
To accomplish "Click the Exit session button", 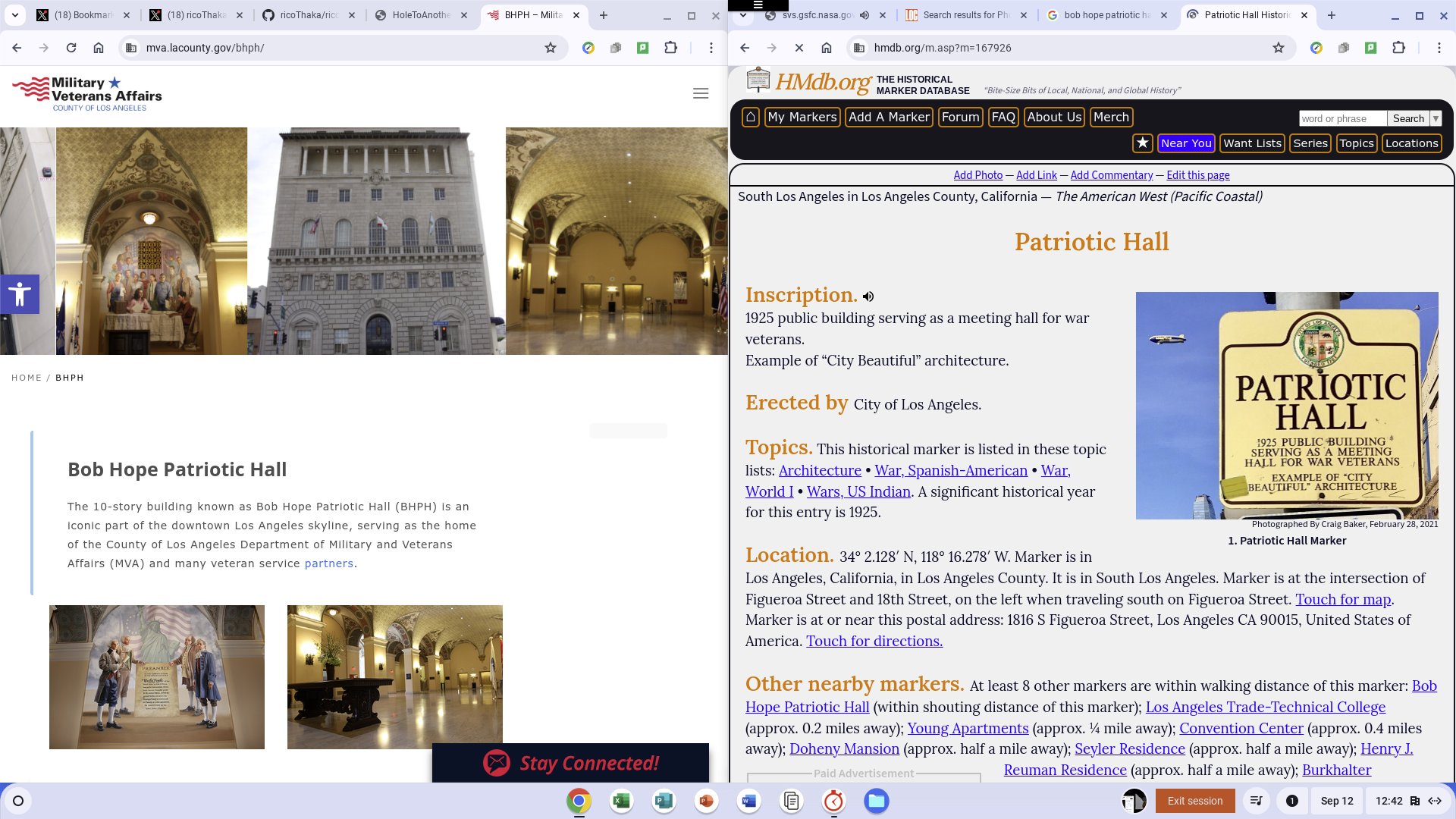I will click(1194, 801).
